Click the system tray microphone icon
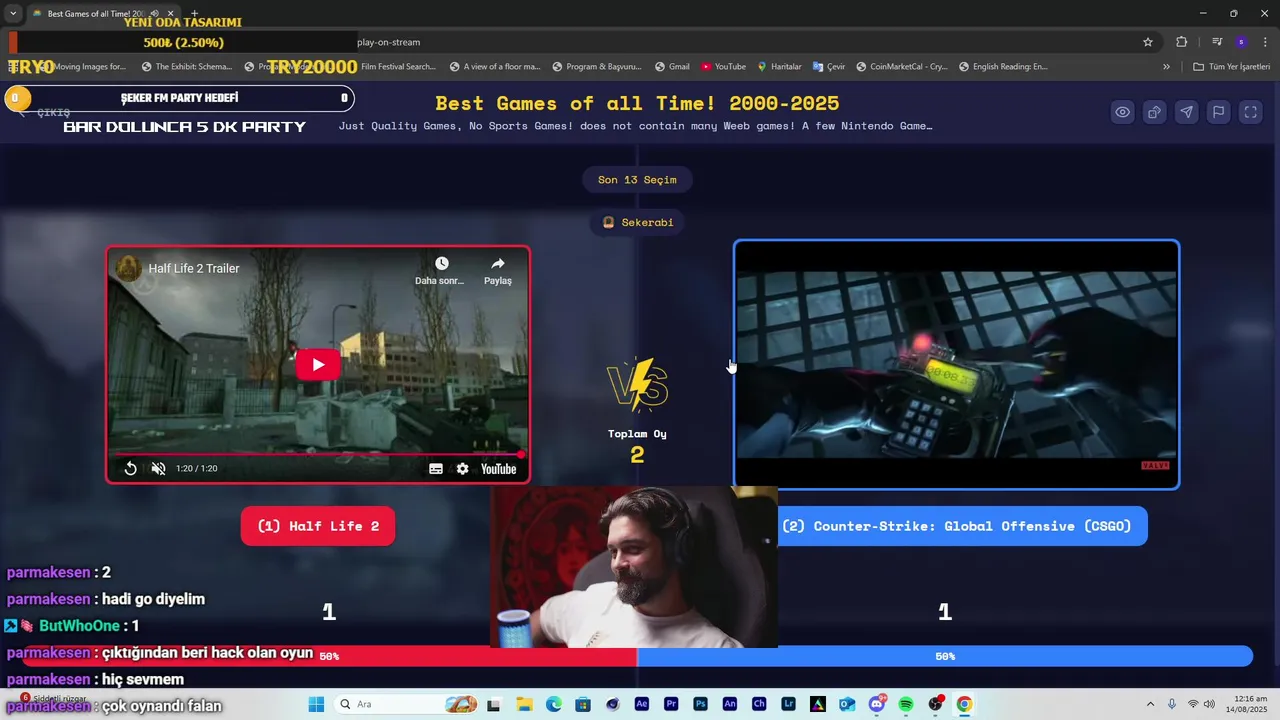This screenshot has width=1280, height=720. point(1172,704)
